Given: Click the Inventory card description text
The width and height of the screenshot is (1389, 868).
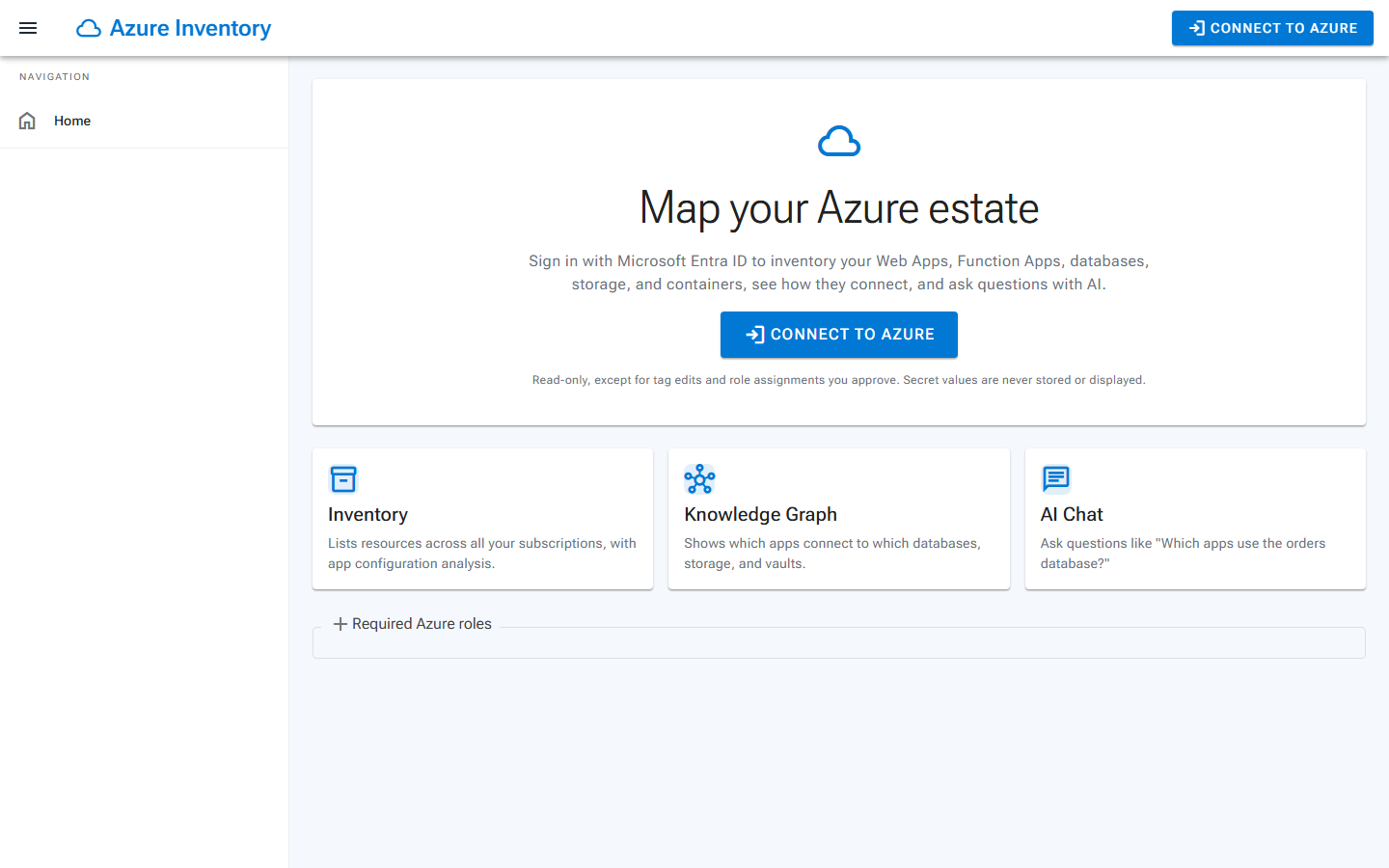Looking at the screenshot, I should point(482,554).
